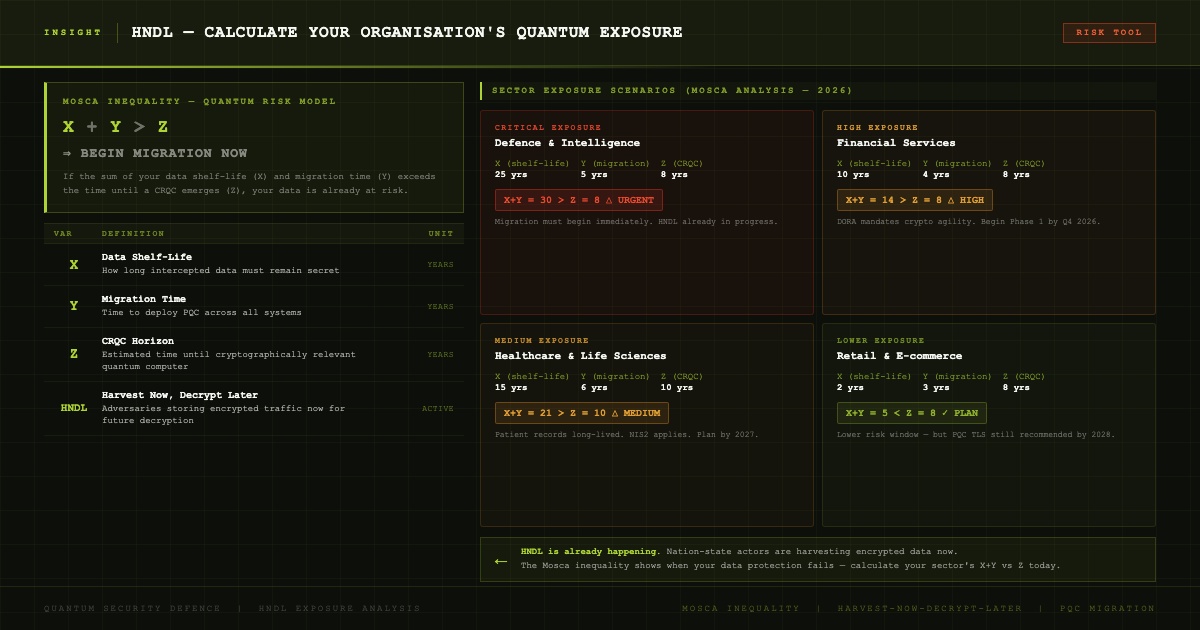Open the Financial Services card title

[x=896, y=143]
